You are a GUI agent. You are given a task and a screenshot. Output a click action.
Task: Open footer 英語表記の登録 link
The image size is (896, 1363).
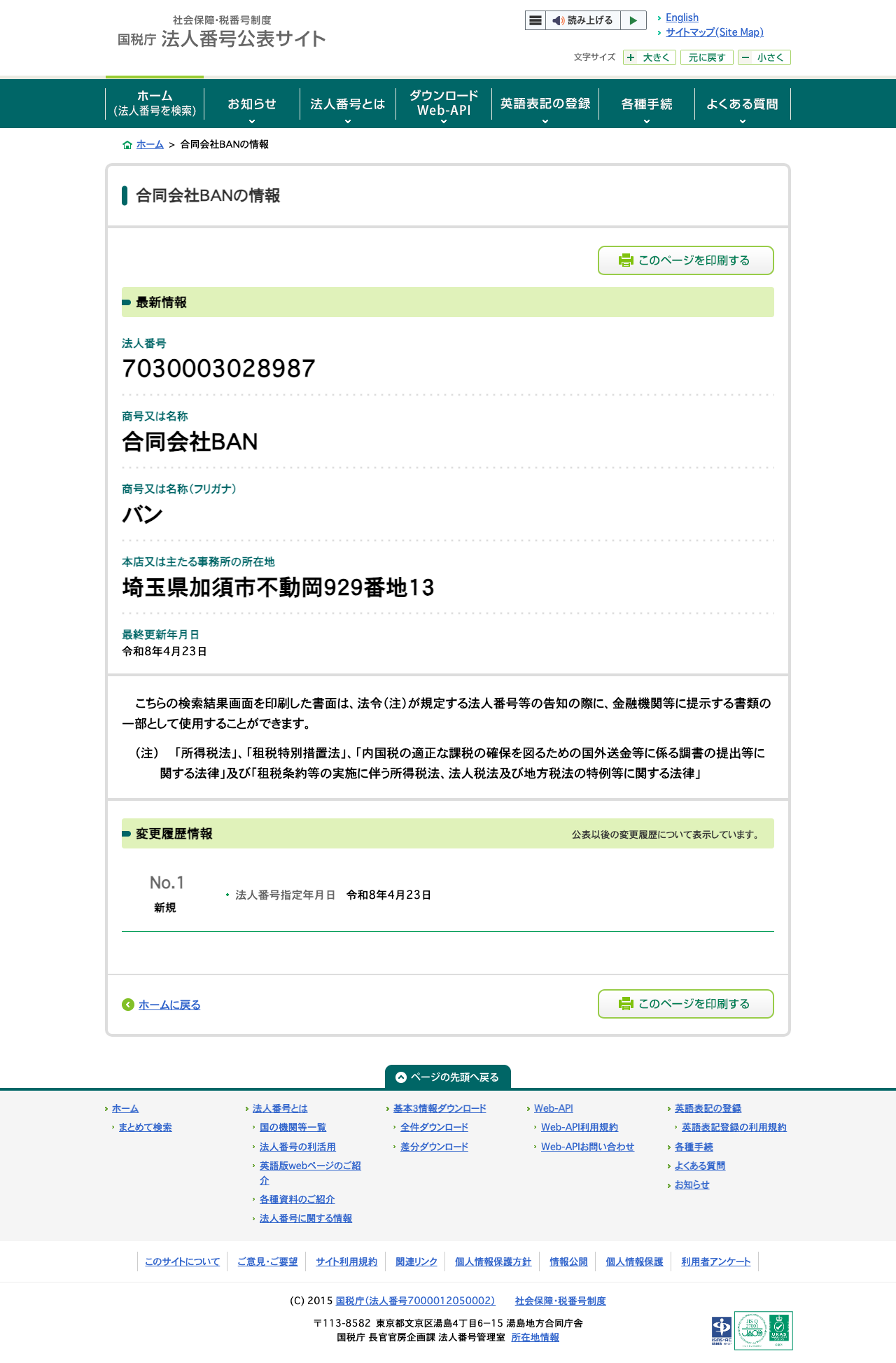(708, 1108)
